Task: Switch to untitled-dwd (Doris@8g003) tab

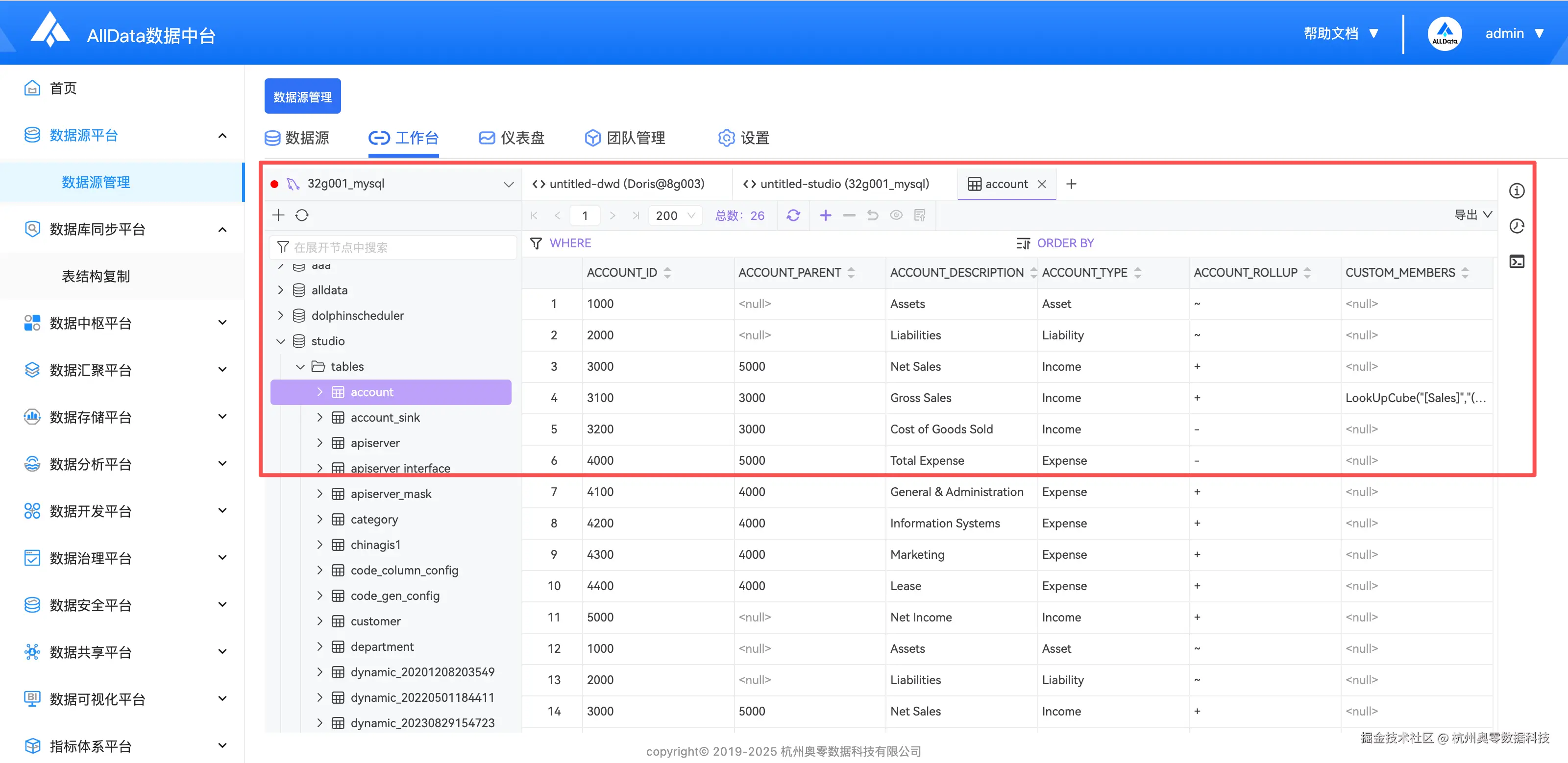Action: coord(618,184)
